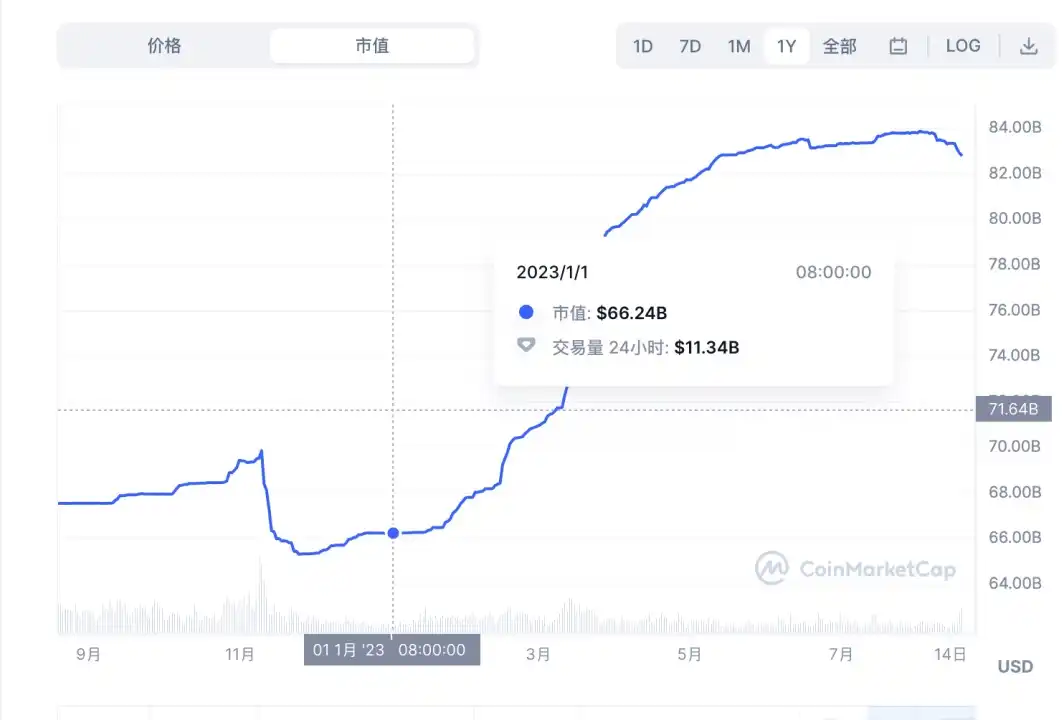Toggle the LOG scale option
The height and width of the screenshot is (720, 1064).
tap(963, 45)
